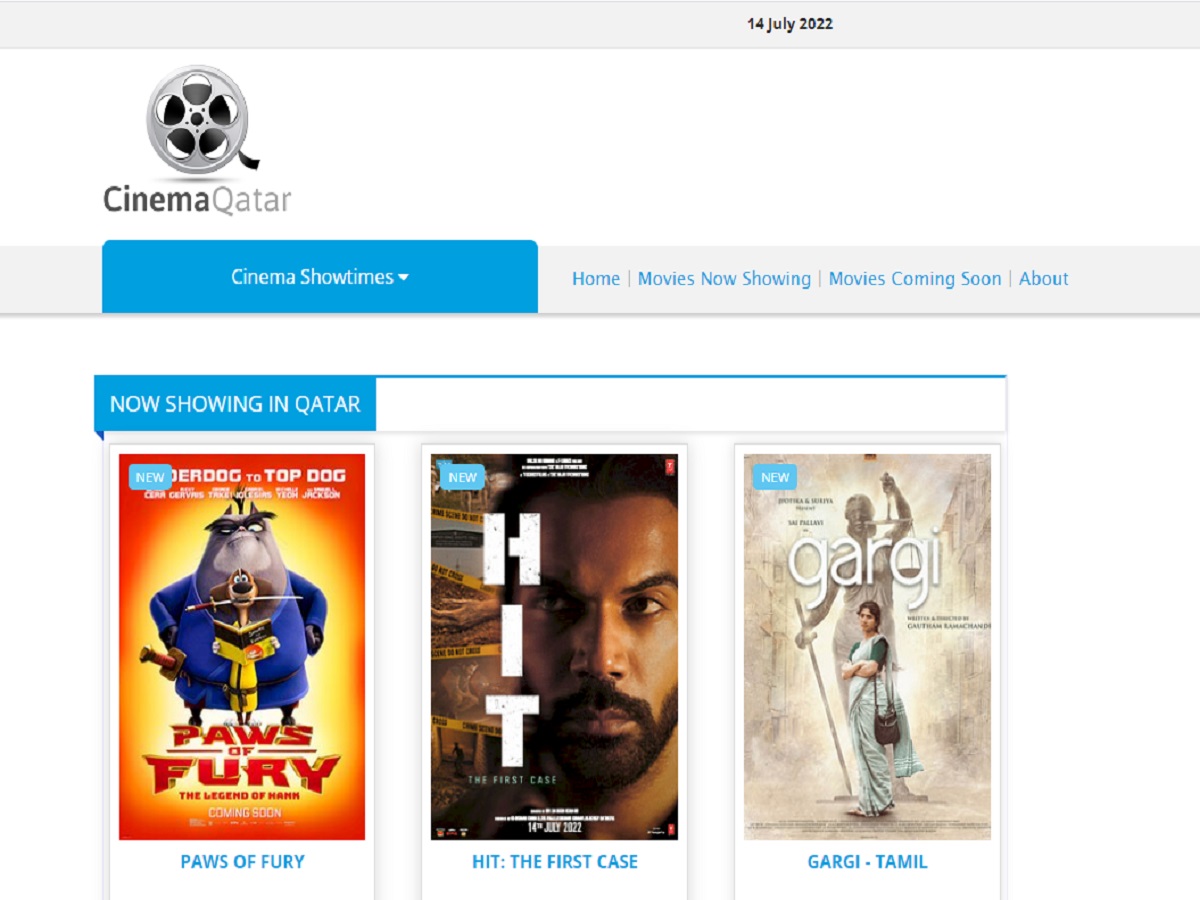Click the CinemaQatar logo text

(197, 199)
